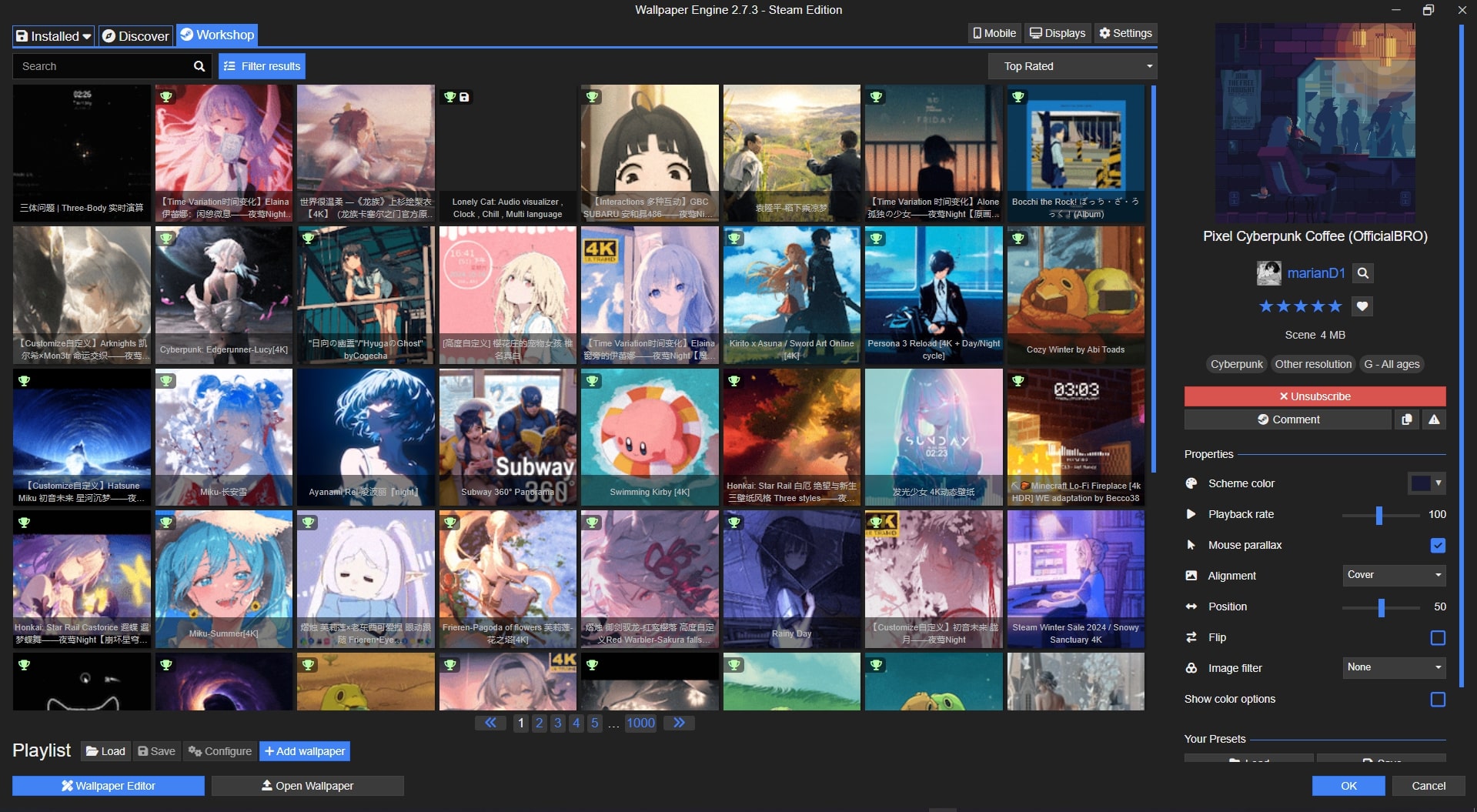Launch the Wallpaper Editor
1477x812 pixels.
pyautogui.click(x=109, y=786)
